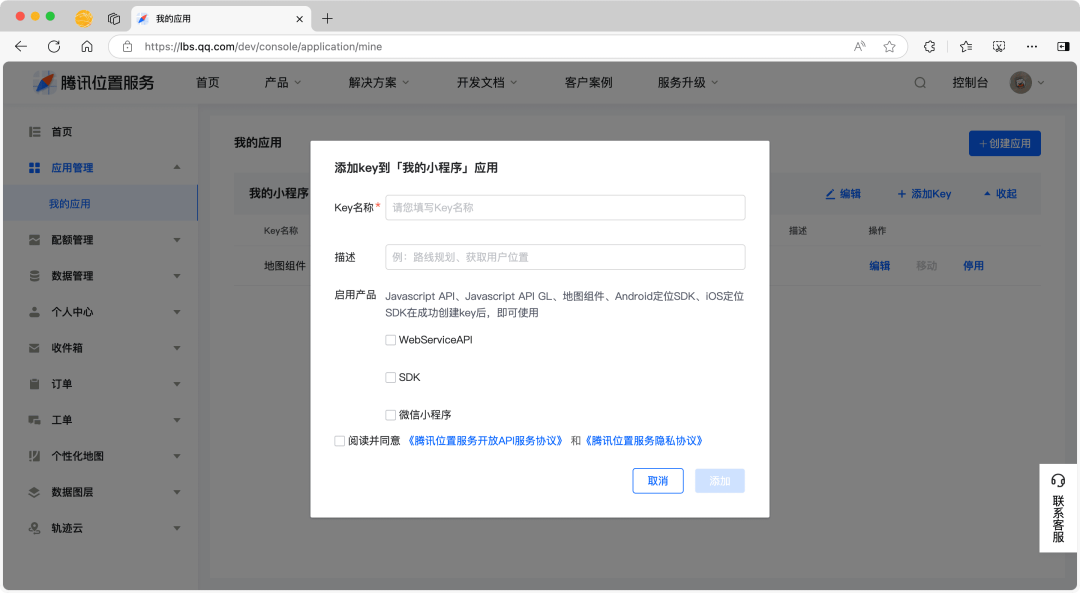
Task: Agree to terms via 阅读并同意 checkbox
Action: point(340,441)
